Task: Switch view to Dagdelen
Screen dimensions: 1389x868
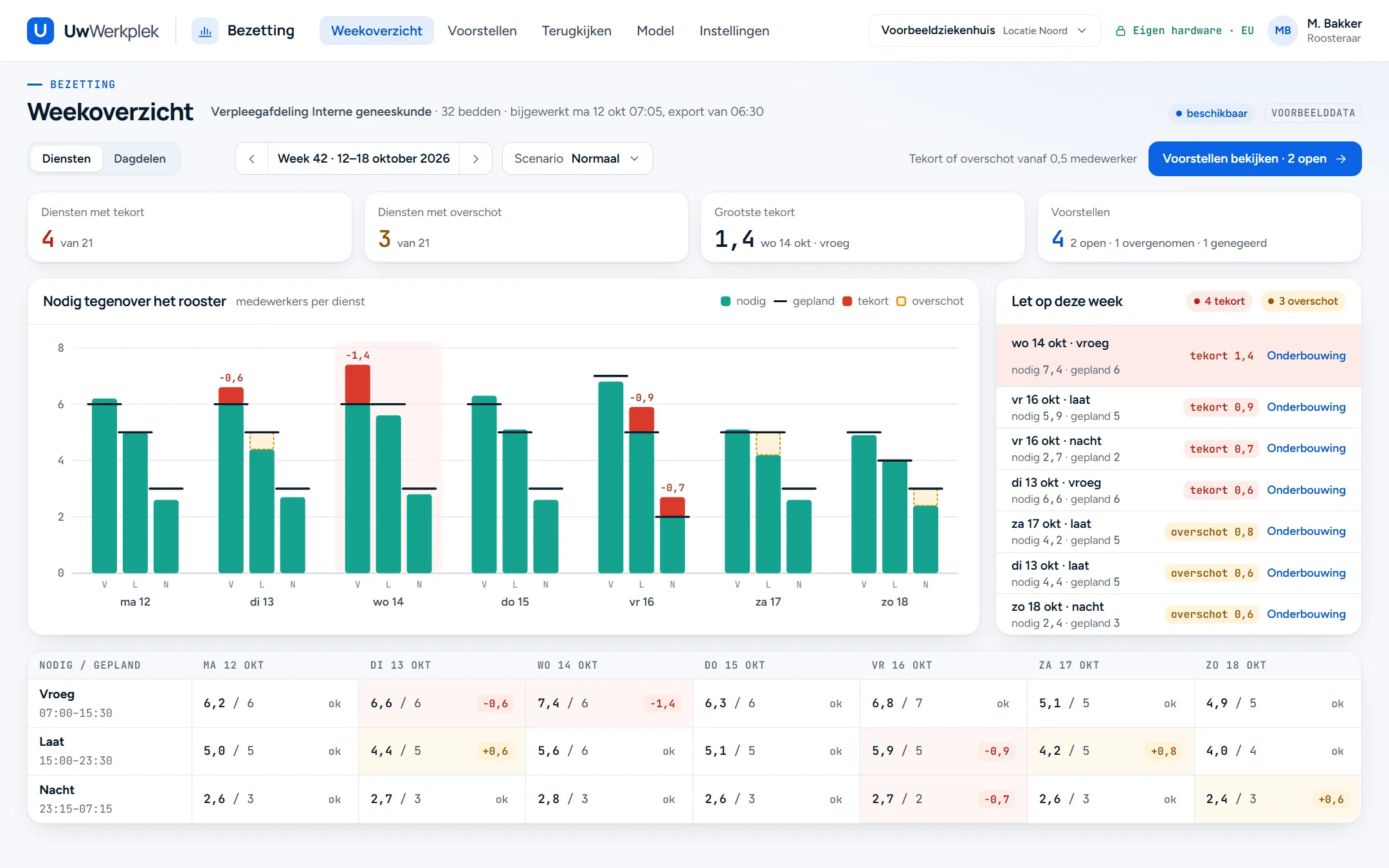Action: 140,159
